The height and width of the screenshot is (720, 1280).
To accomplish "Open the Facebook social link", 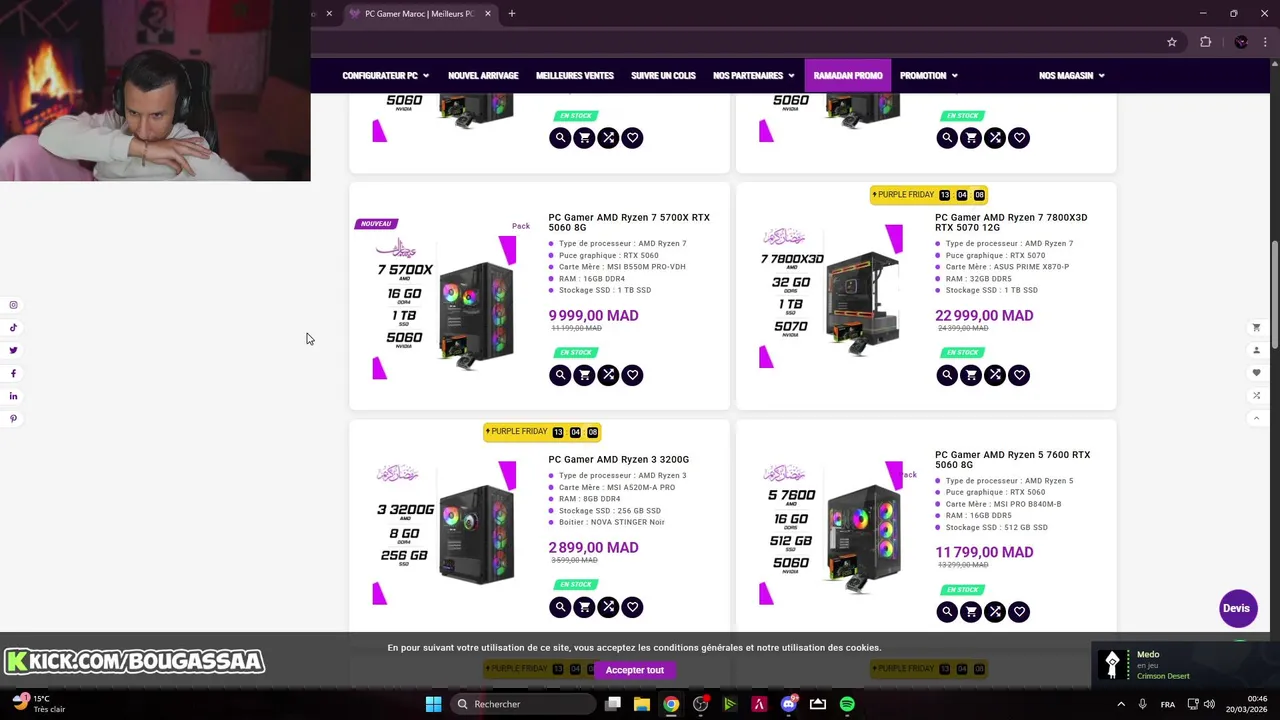I will 13,374.
